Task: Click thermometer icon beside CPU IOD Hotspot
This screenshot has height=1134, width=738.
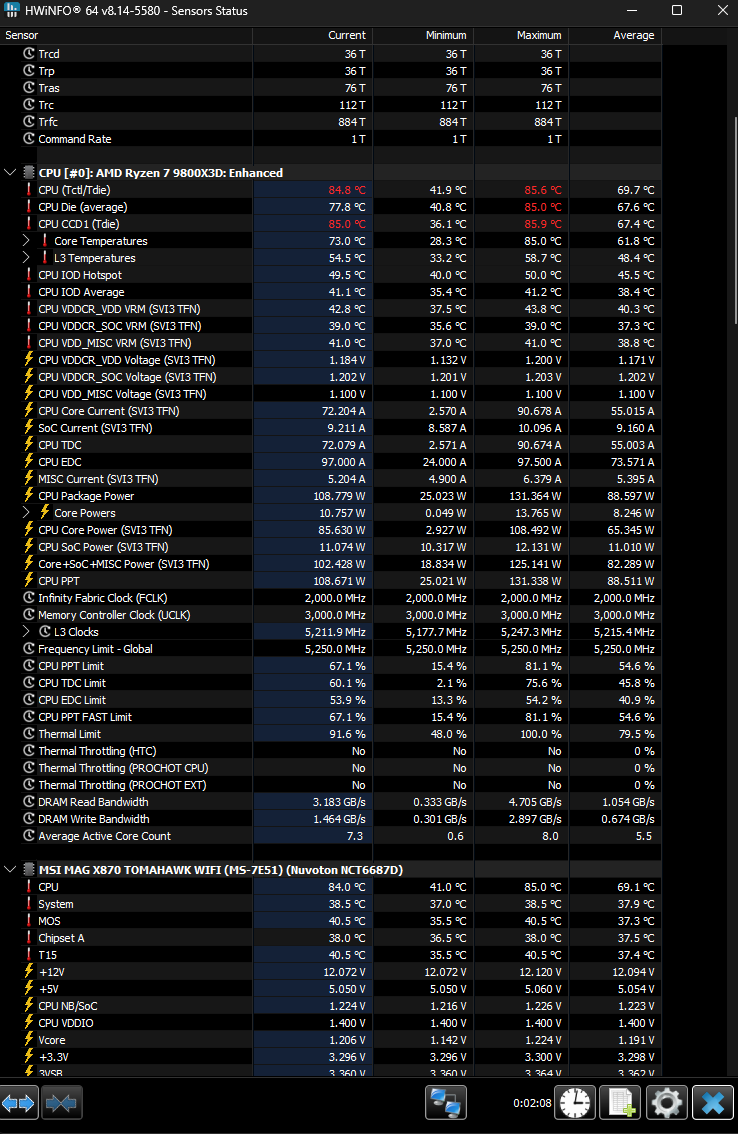Action: pos(29,275)
